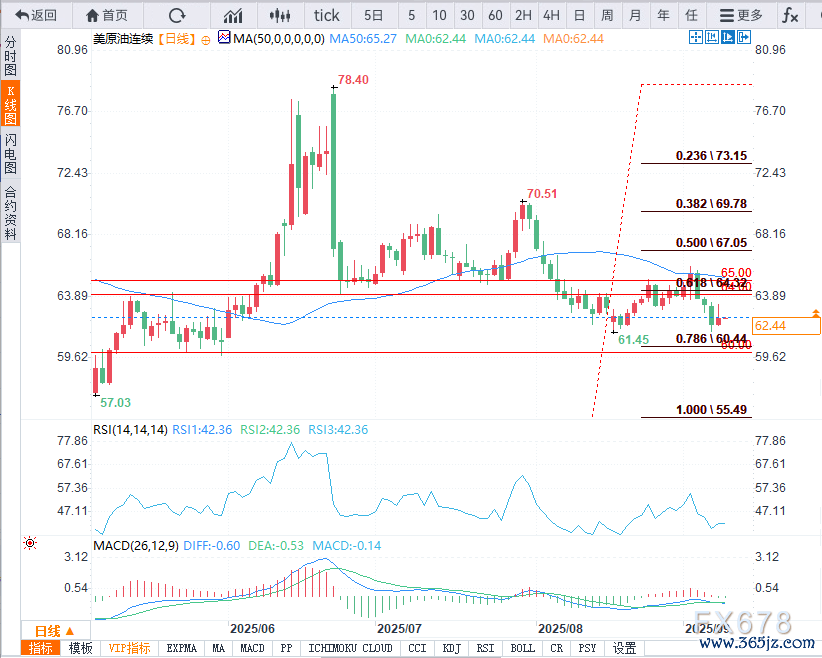Screen dimensions: 822x658
Task: Click the red gear icon by MACD panel
Action: [x=29, y=543]
